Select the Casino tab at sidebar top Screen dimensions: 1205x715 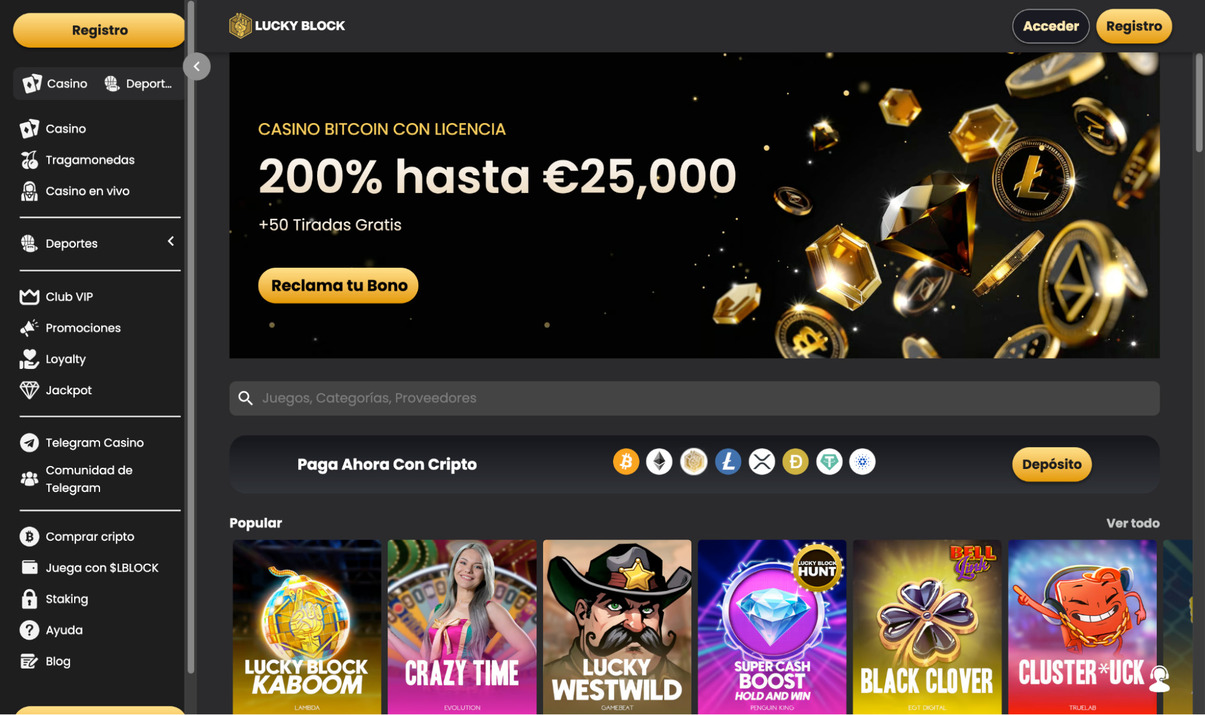click(55, 84)
